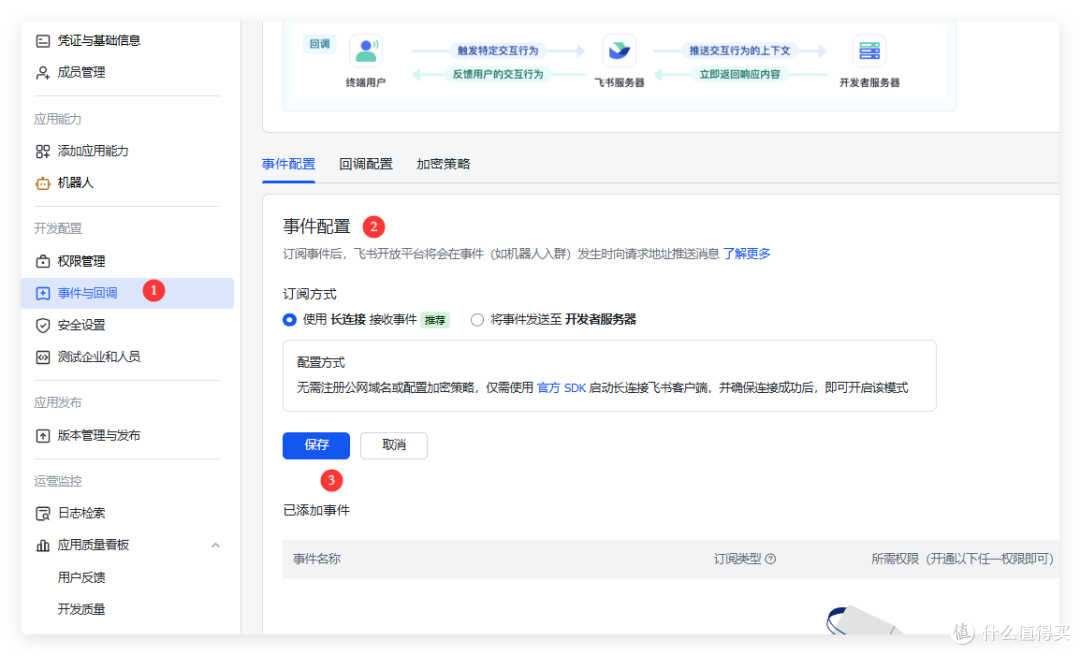
Task: Open 权限管理 in the sidebar
Action: (81, 261)
